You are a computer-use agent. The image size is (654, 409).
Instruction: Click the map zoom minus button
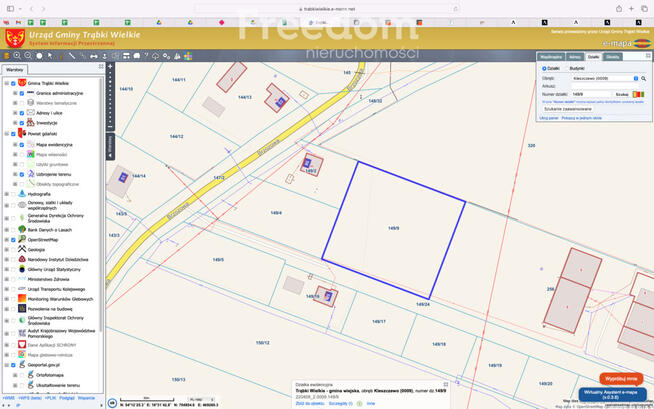110,129
